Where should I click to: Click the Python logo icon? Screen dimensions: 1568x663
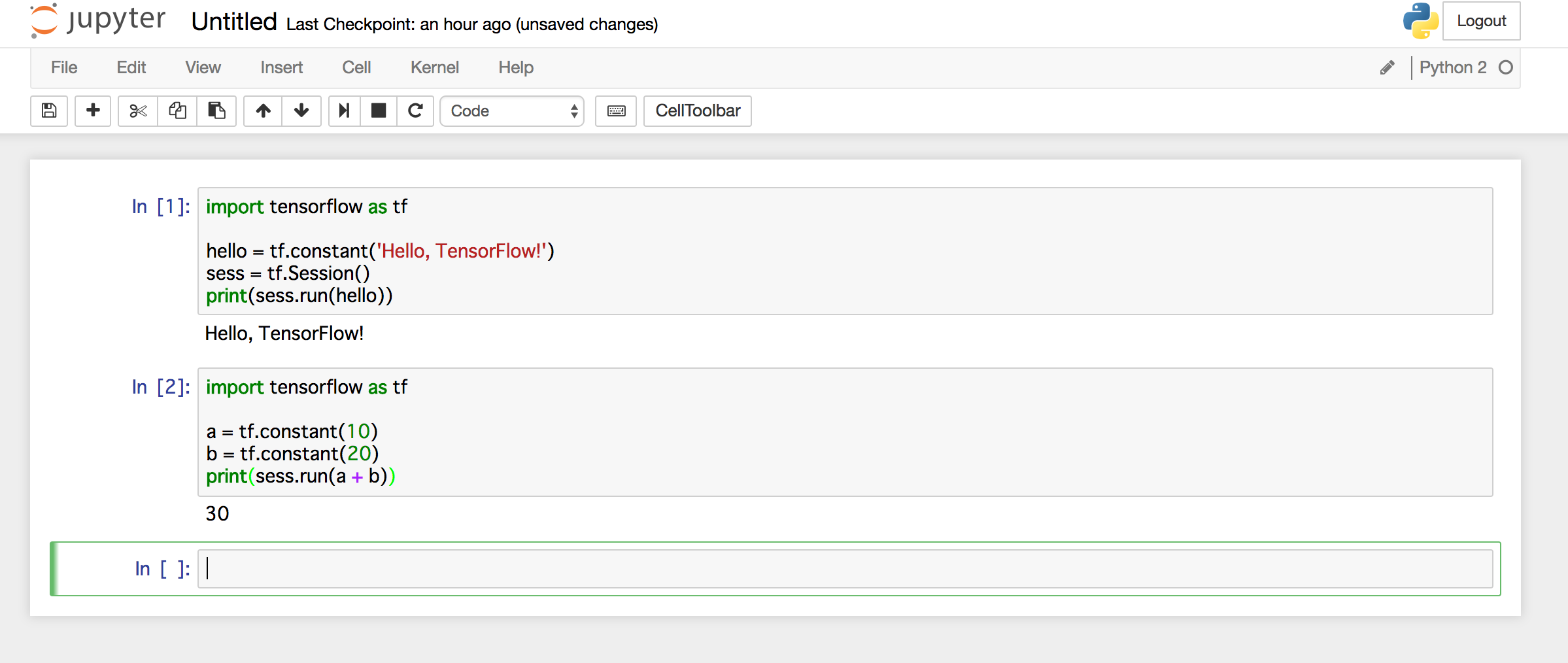[1420, 21]
